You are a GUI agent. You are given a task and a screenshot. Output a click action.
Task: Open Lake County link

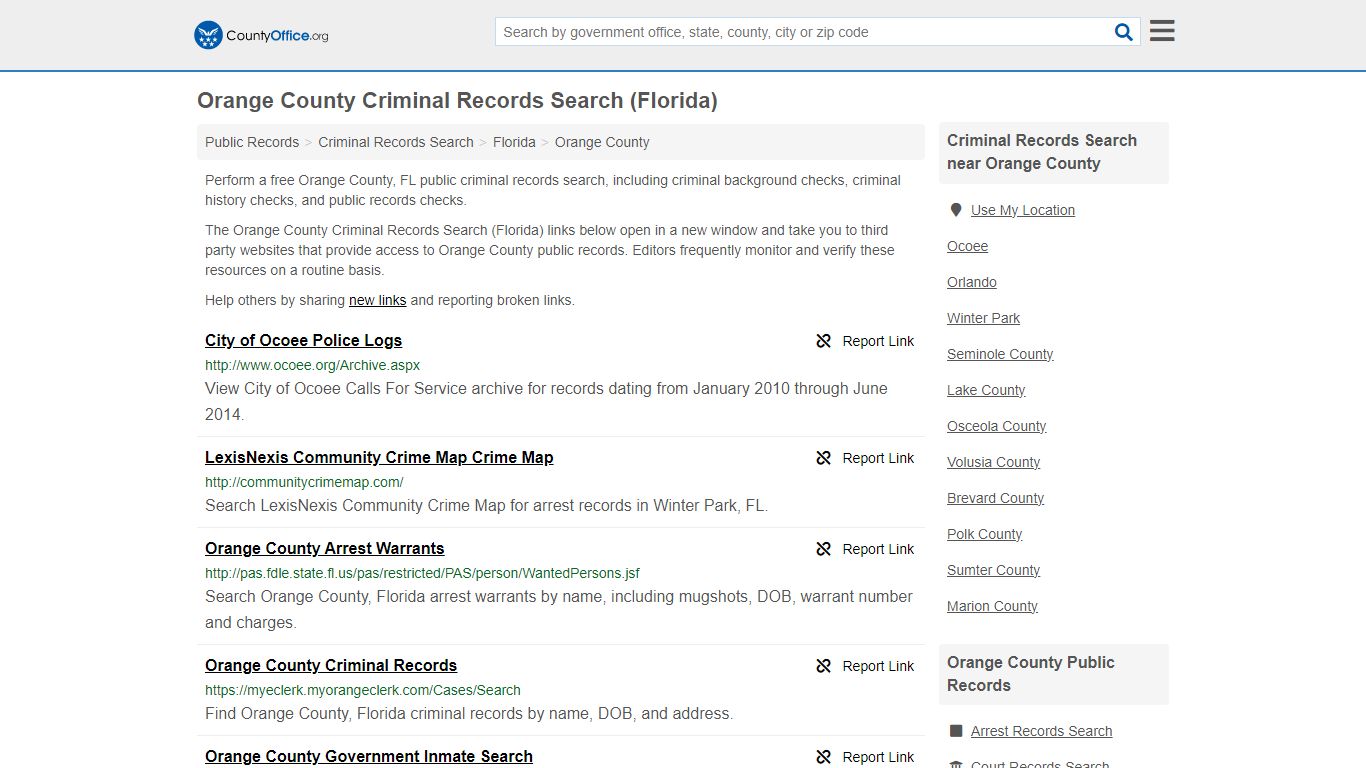(986, 390)
